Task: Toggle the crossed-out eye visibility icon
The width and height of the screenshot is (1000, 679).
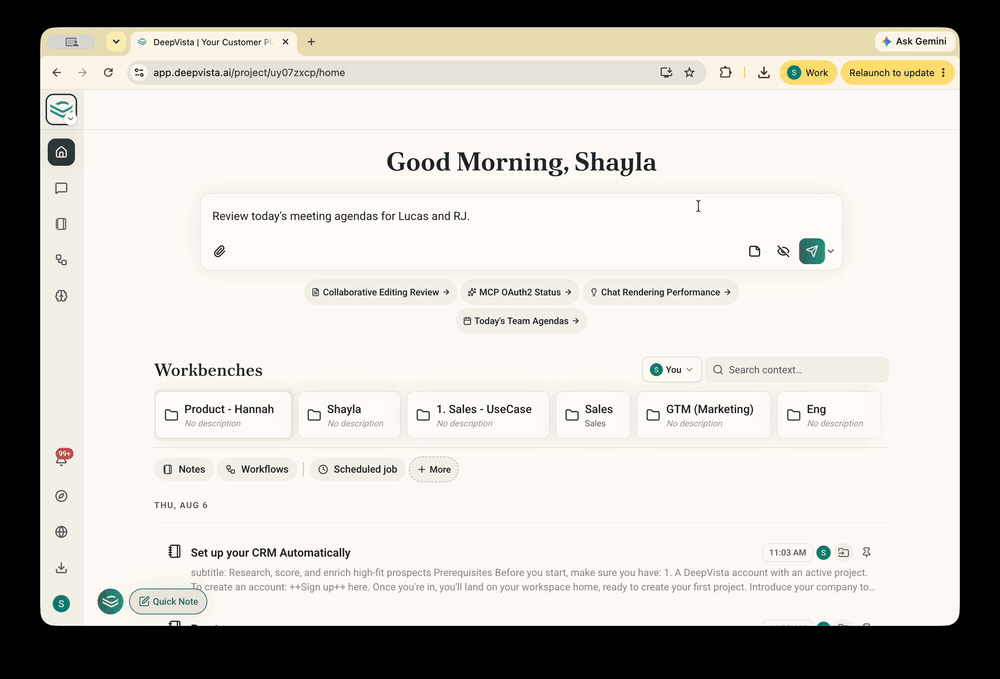Action: [783, 251]
